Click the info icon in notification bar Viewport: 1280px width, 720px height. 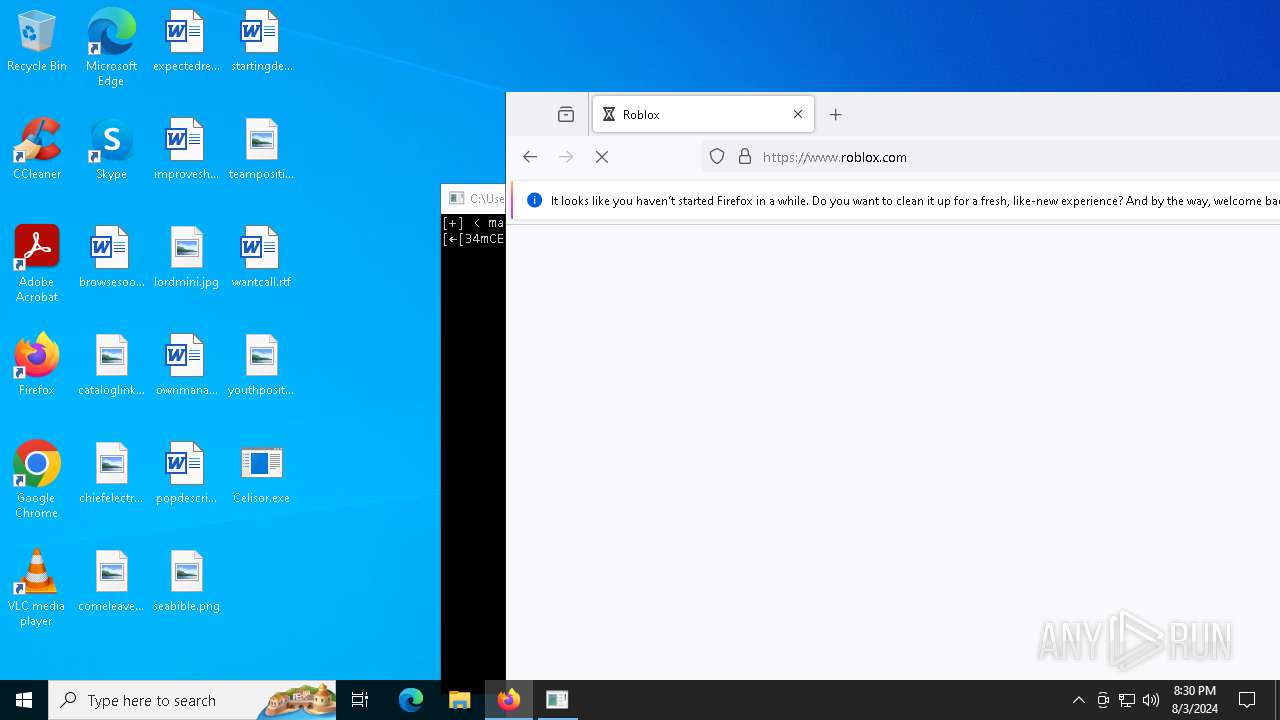(534, 201)
